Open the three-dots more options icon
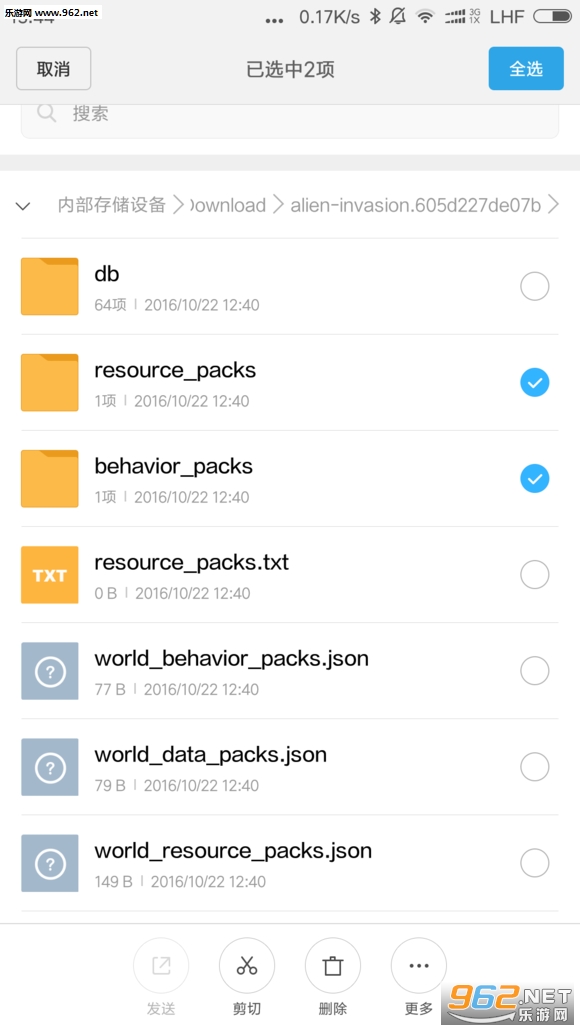The image size is (580, 1031). pos(419,965)
